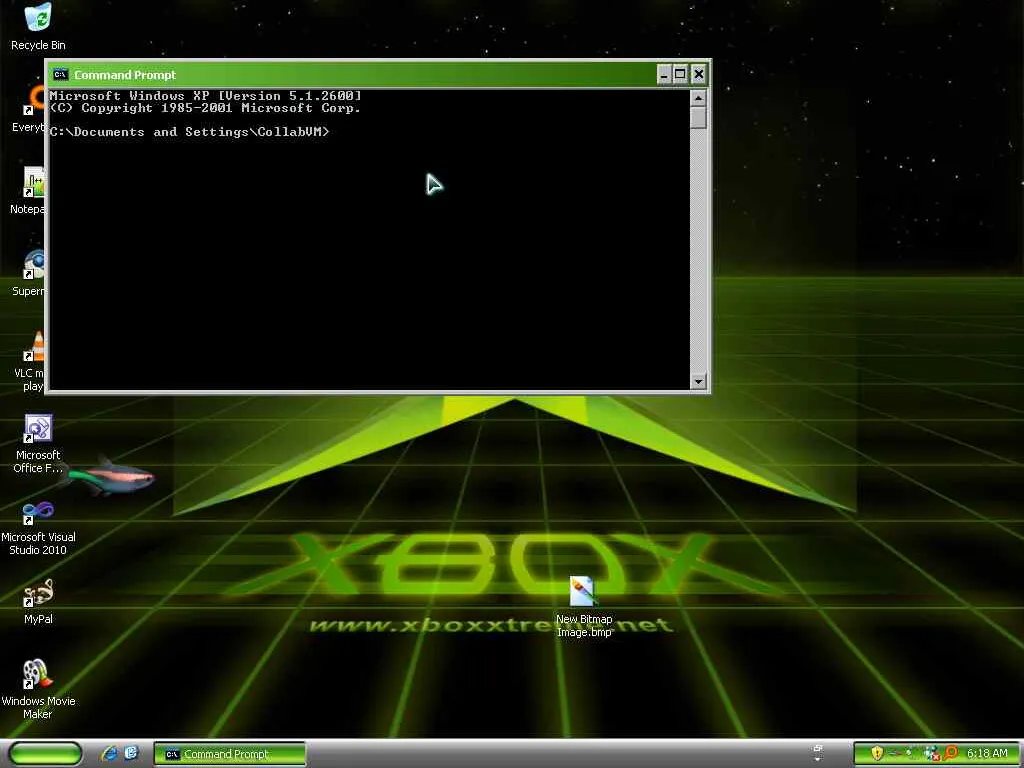
Task: Click the orange magnifier tray icon
Action: (950, 754)
